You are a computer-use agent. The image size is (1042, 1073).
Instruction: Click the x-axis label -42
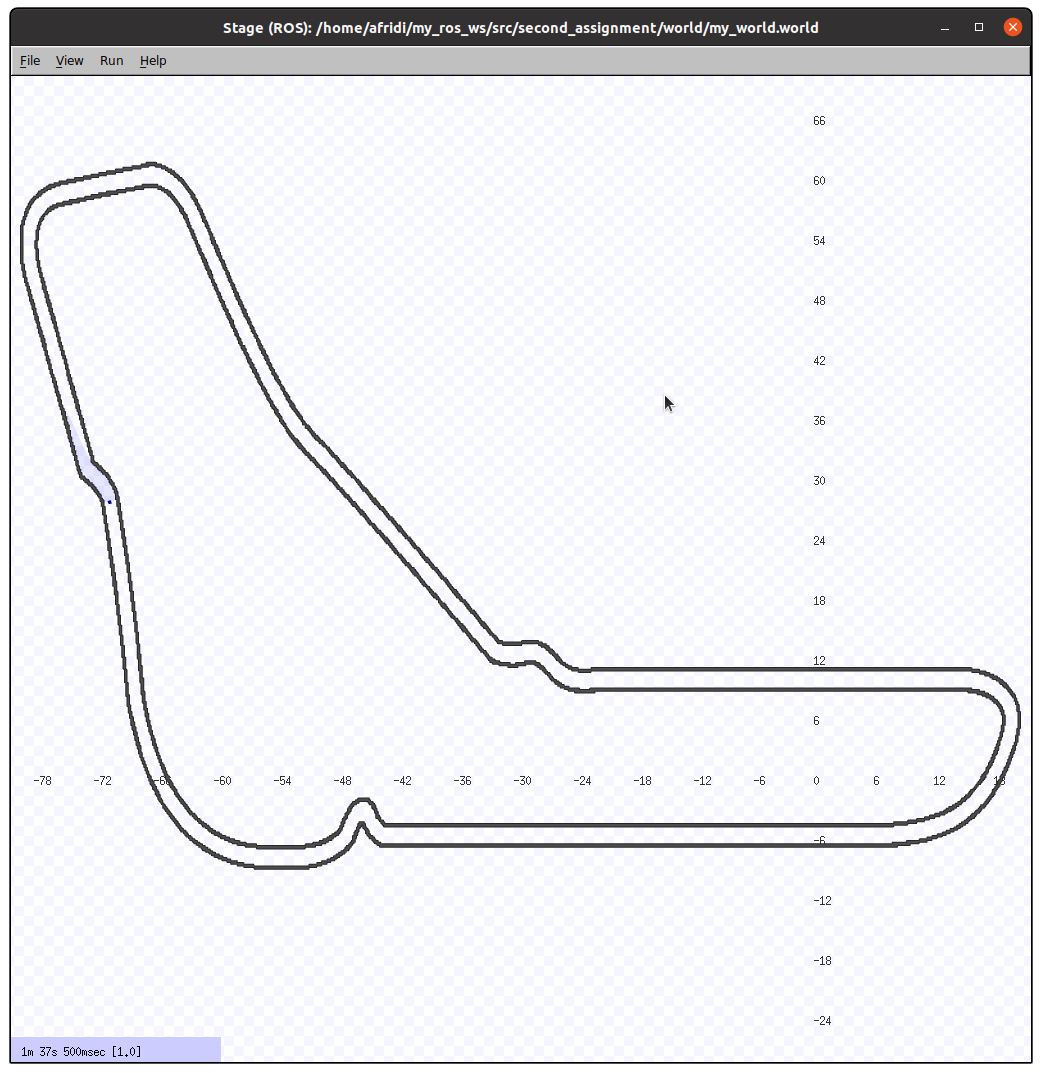click(402, 781)
